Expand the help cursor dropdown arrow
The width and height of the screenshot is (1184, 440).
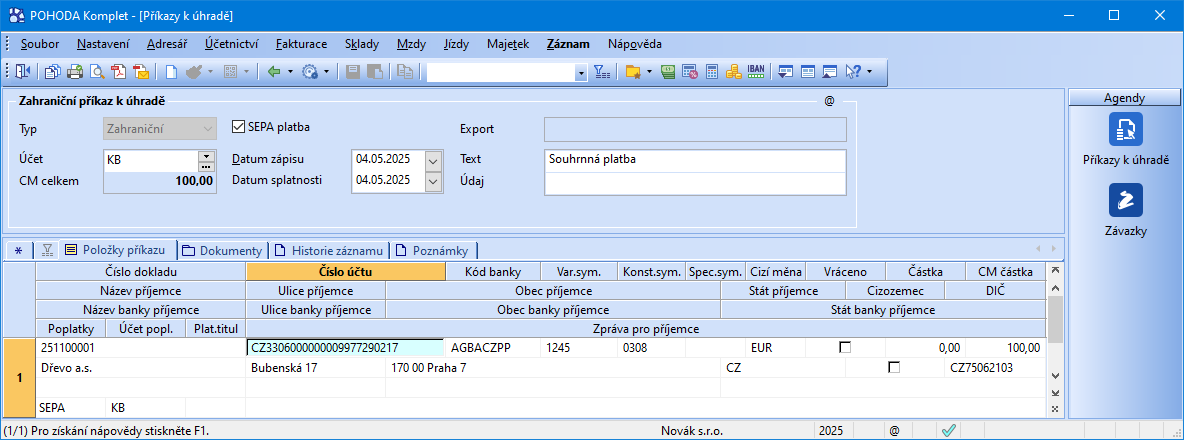click(x=869, y=72)
